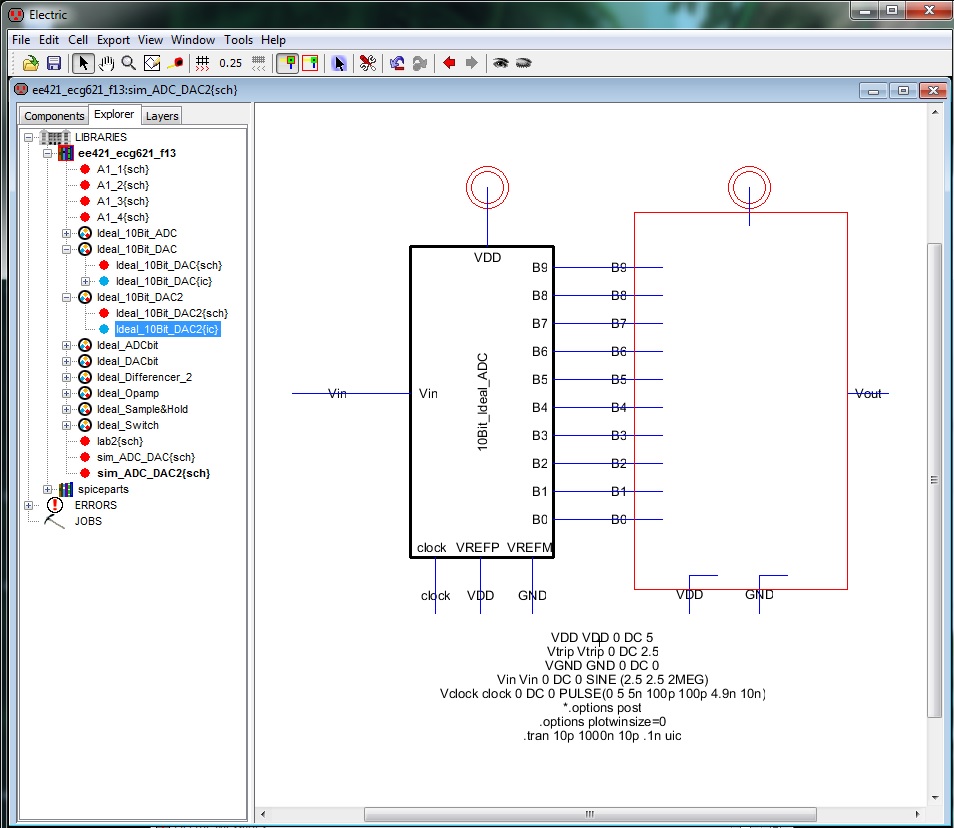954x828 pixels.
Task: Click the Preferences tools icon
Action: click(367, 63)
